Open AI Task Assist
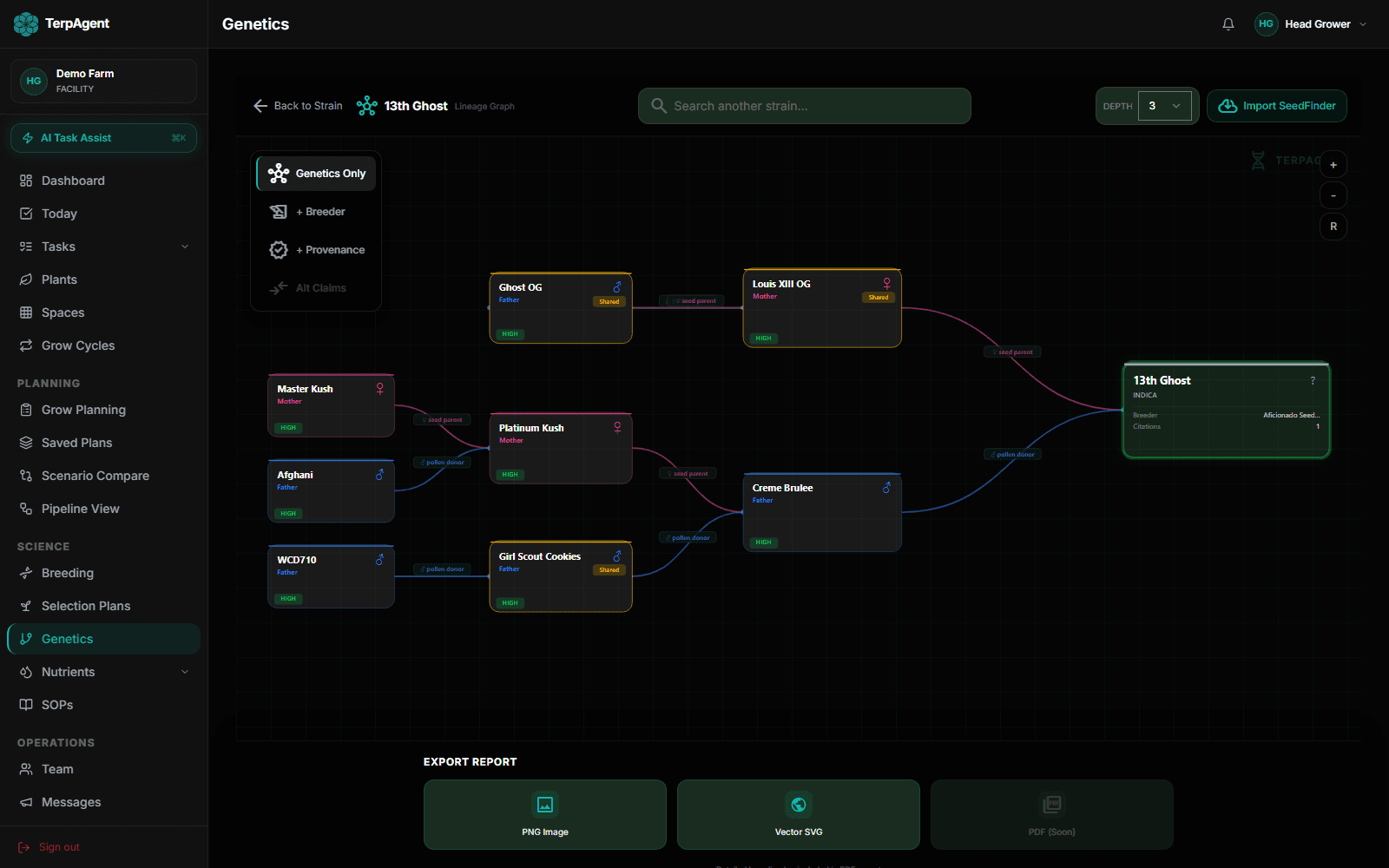This screenshot has width=1389, height=868. (103, 137)
